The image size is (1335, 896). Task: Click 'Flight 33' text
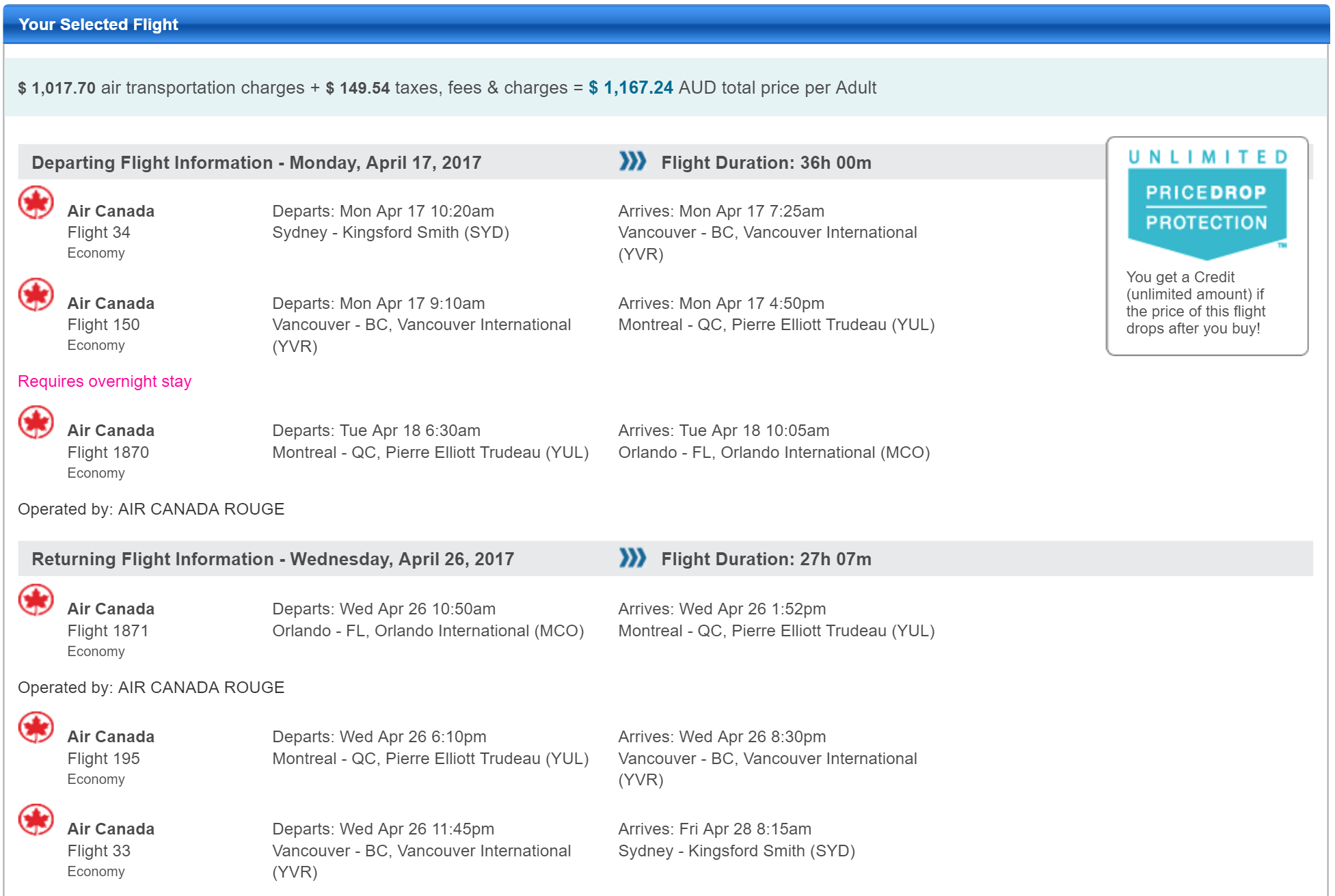[x=99, y=851]
